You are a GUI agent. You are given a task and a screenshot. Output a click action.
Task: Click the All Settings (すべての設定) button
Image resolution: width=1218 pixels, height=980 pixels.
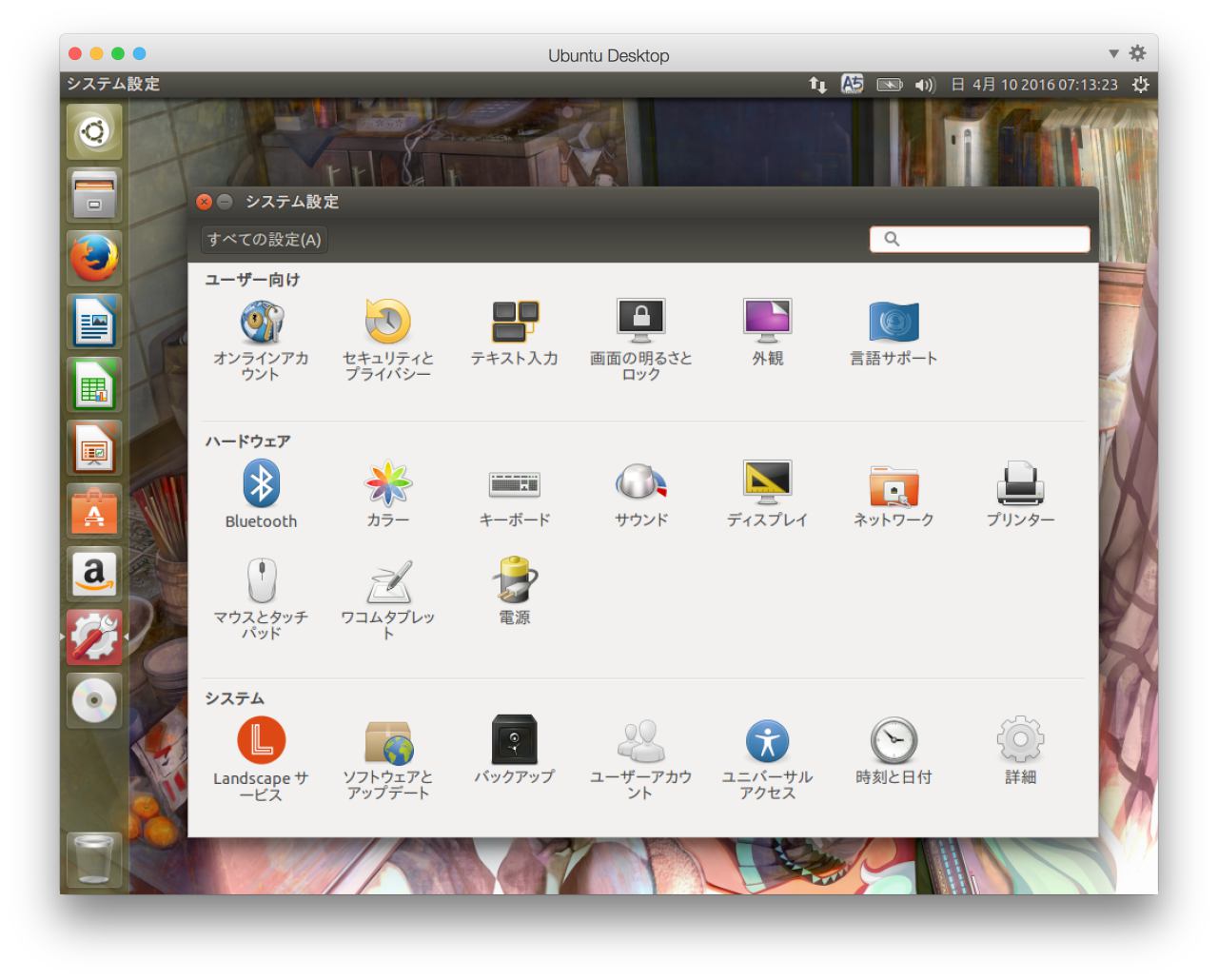pos(265,240)
